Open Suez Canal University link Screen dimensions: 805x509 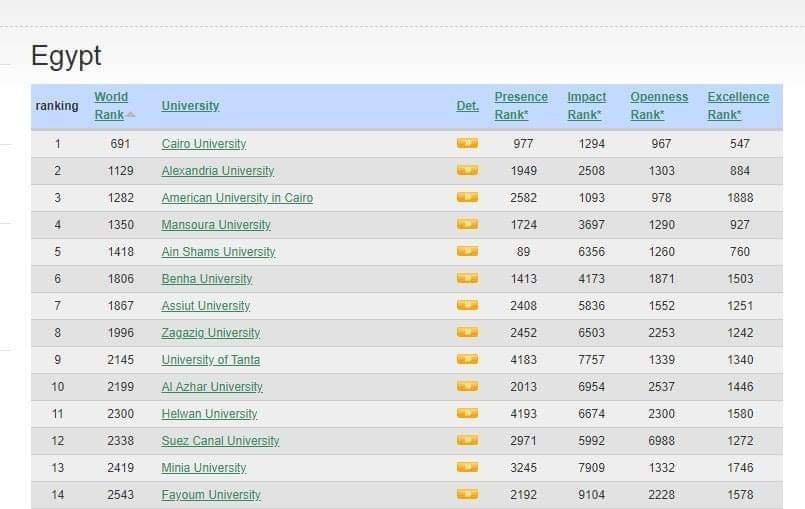click(x=220, y=441)
